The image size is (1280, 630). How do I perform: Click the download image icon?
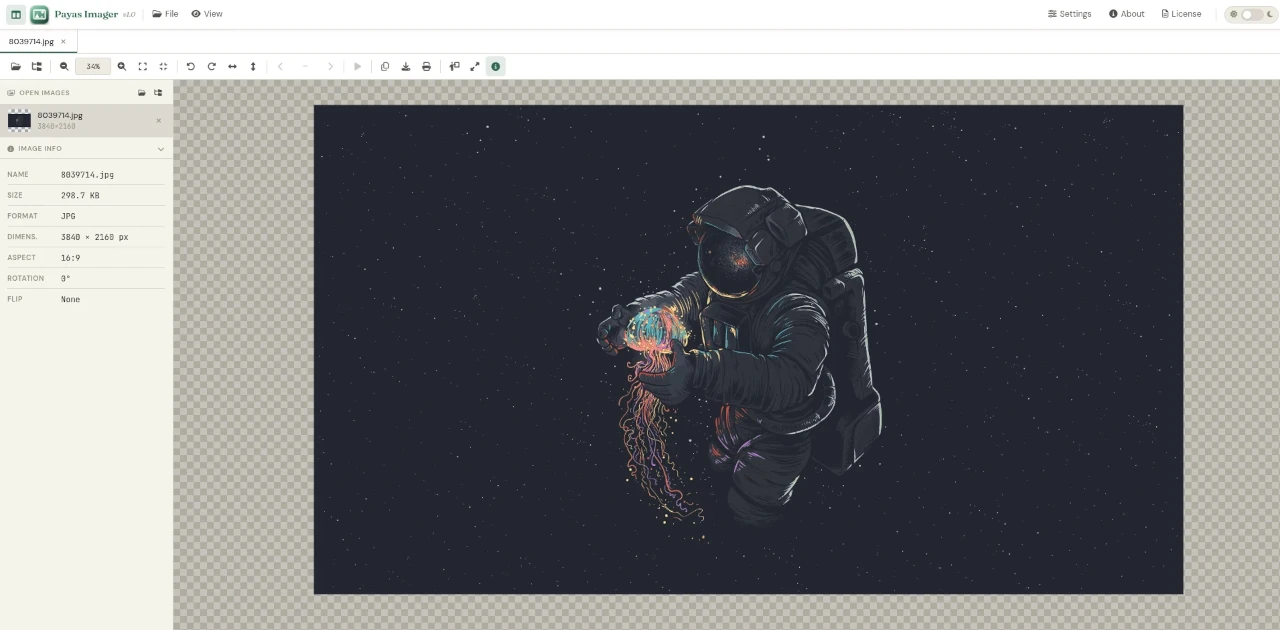405,67
